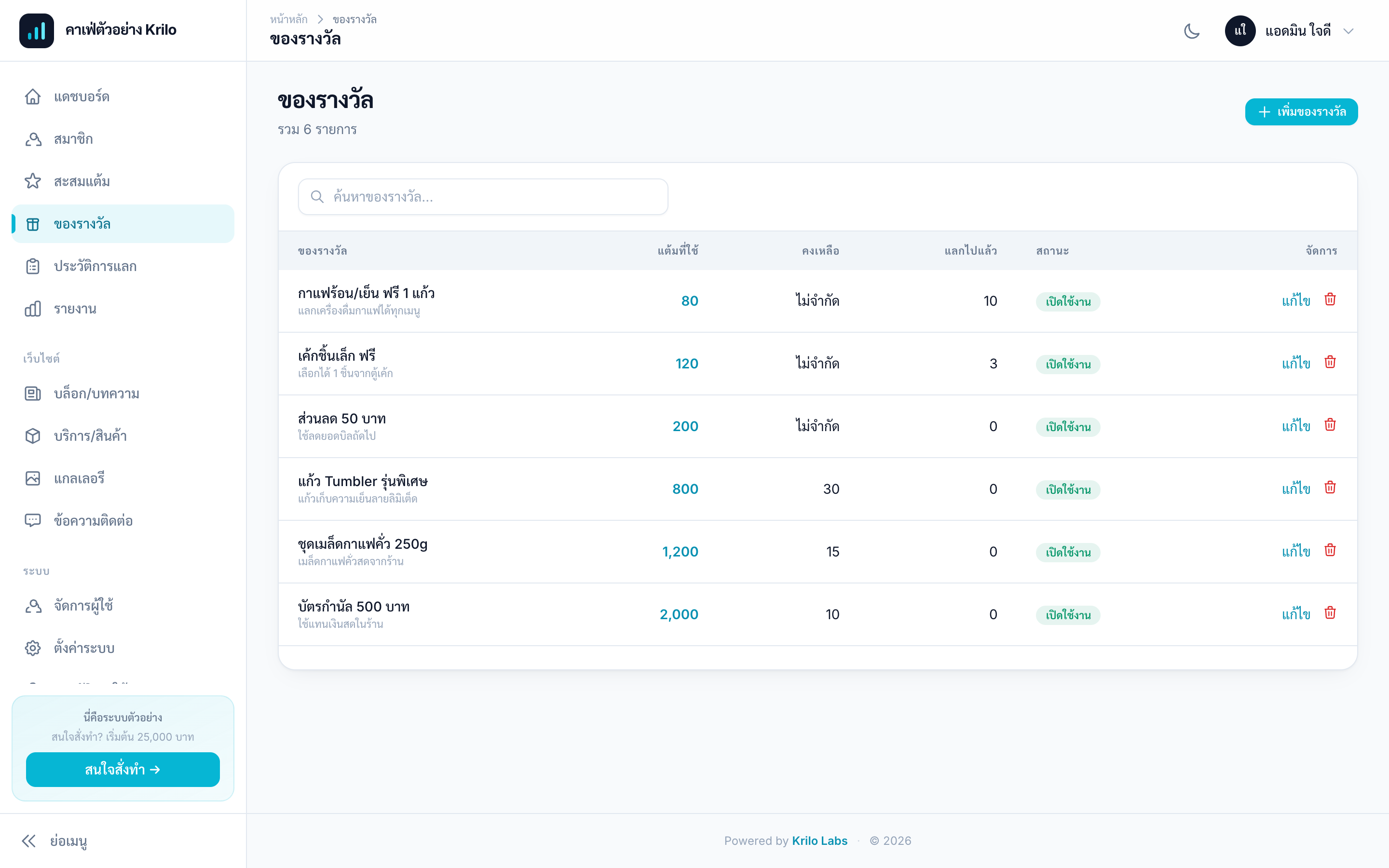Go to หน้าหลัก in the breadcrumb
The height and width of the screenshot is (868, 1389).
point(289,19)
